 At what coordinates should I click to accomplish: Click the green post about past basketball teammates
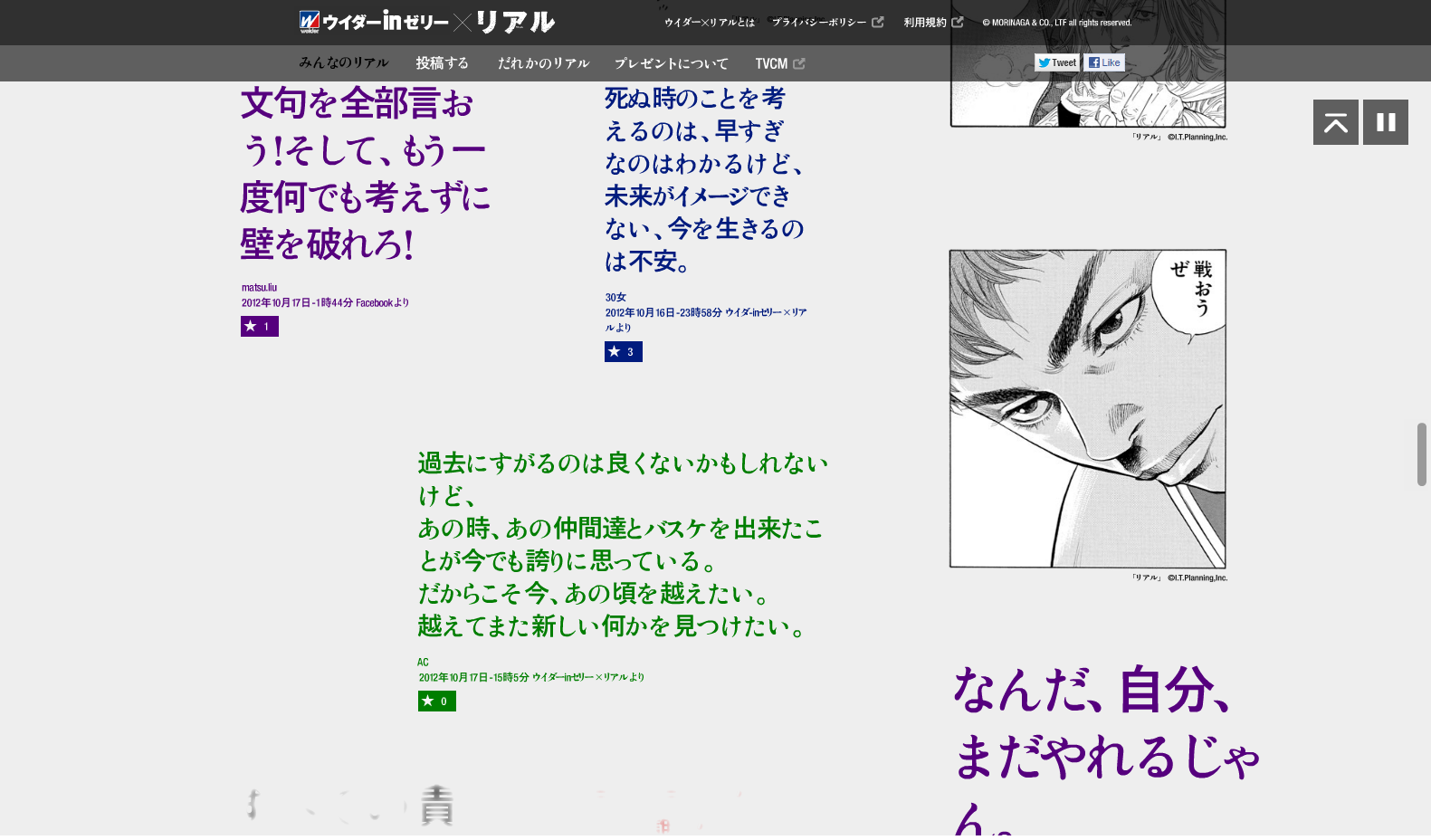click(x=622, y=544)
